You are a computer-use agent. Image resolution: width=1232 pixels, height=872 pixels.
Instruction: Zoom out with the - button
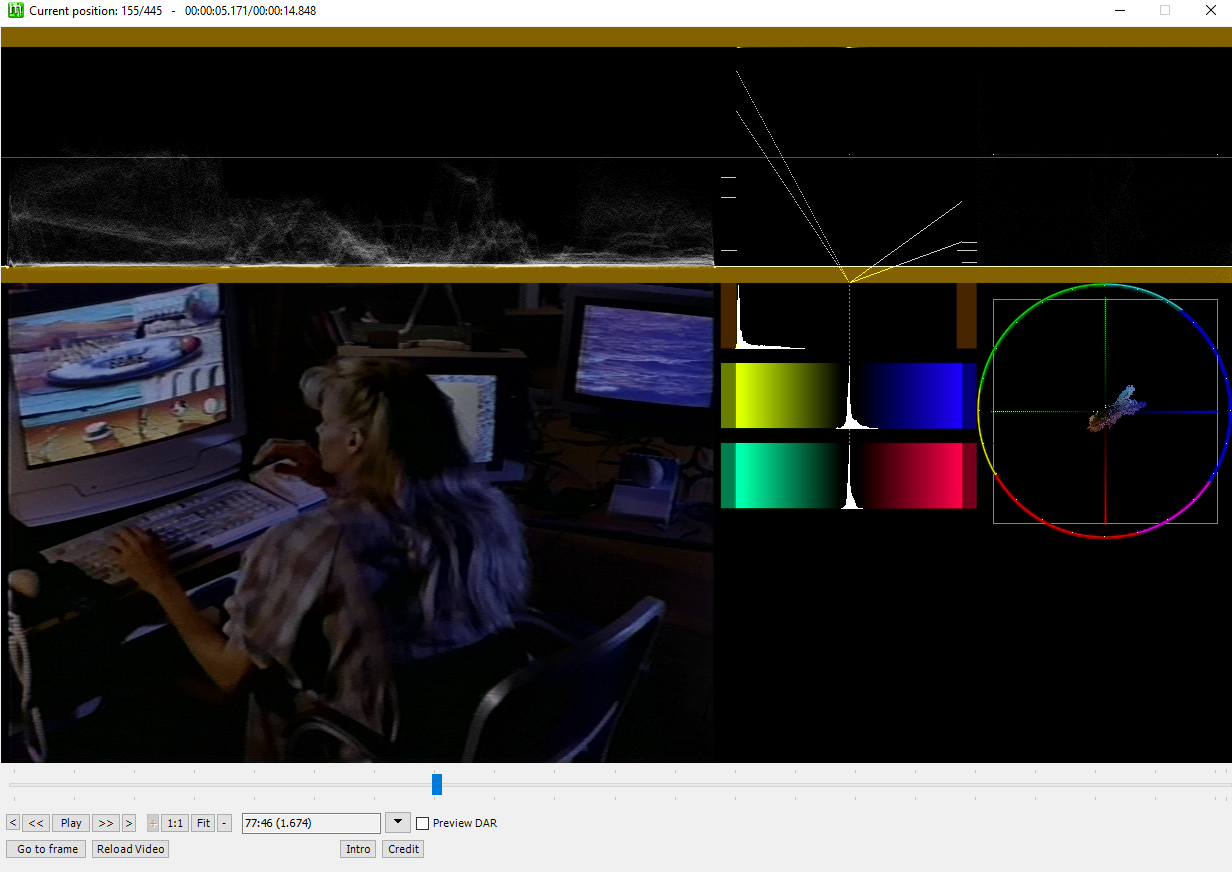click(x=224, y=823)
